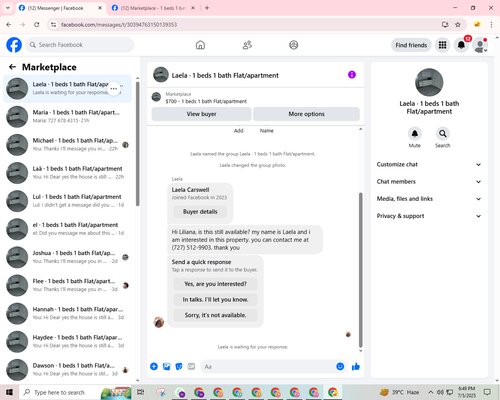Show hidden system tray icons chevron
The image size is (500, 400).
coord(431,392)
